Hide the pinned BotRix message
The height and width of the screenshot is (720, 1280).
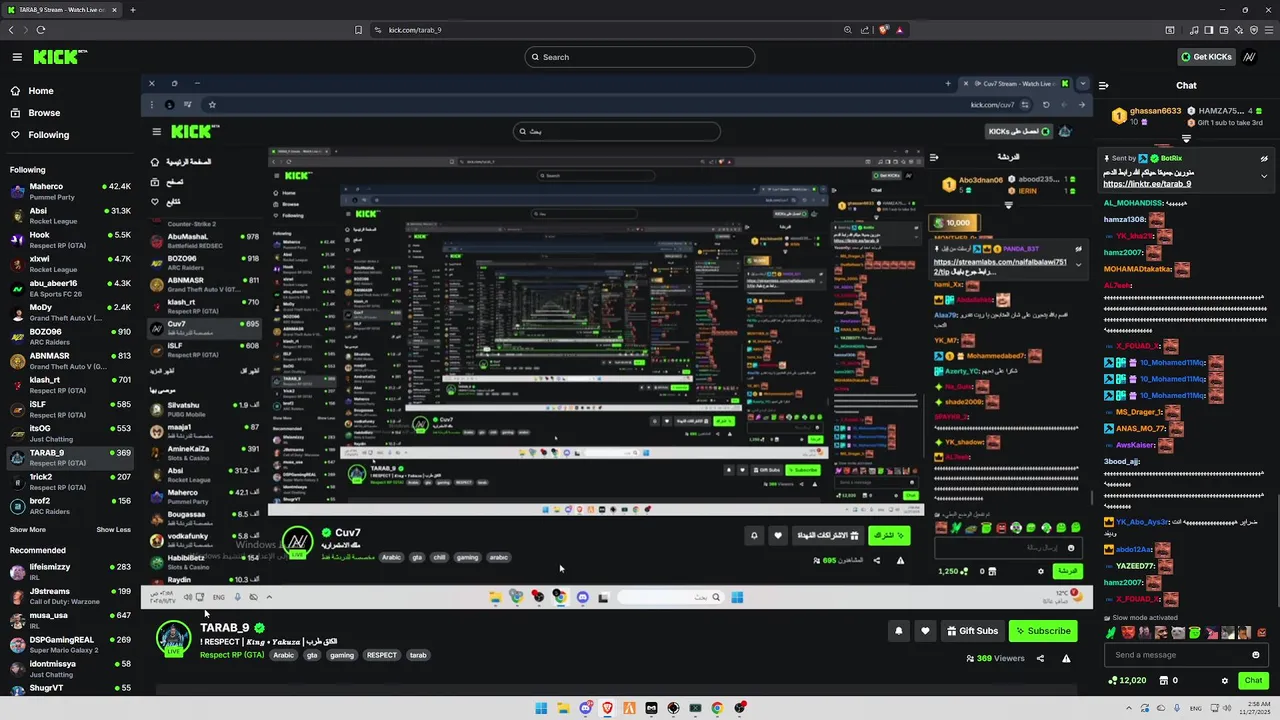(x=1264, y=158)
